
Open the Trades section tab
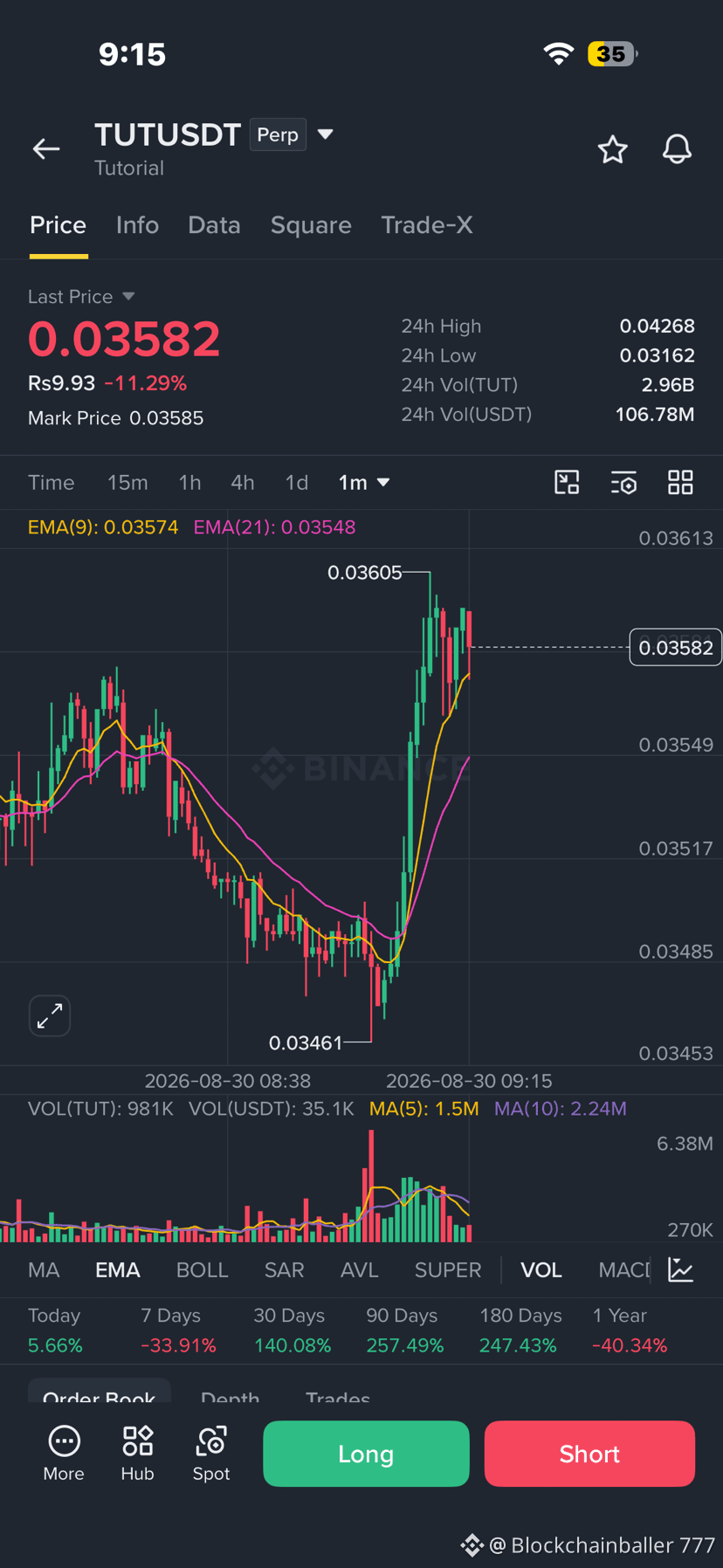[338, 1395]
